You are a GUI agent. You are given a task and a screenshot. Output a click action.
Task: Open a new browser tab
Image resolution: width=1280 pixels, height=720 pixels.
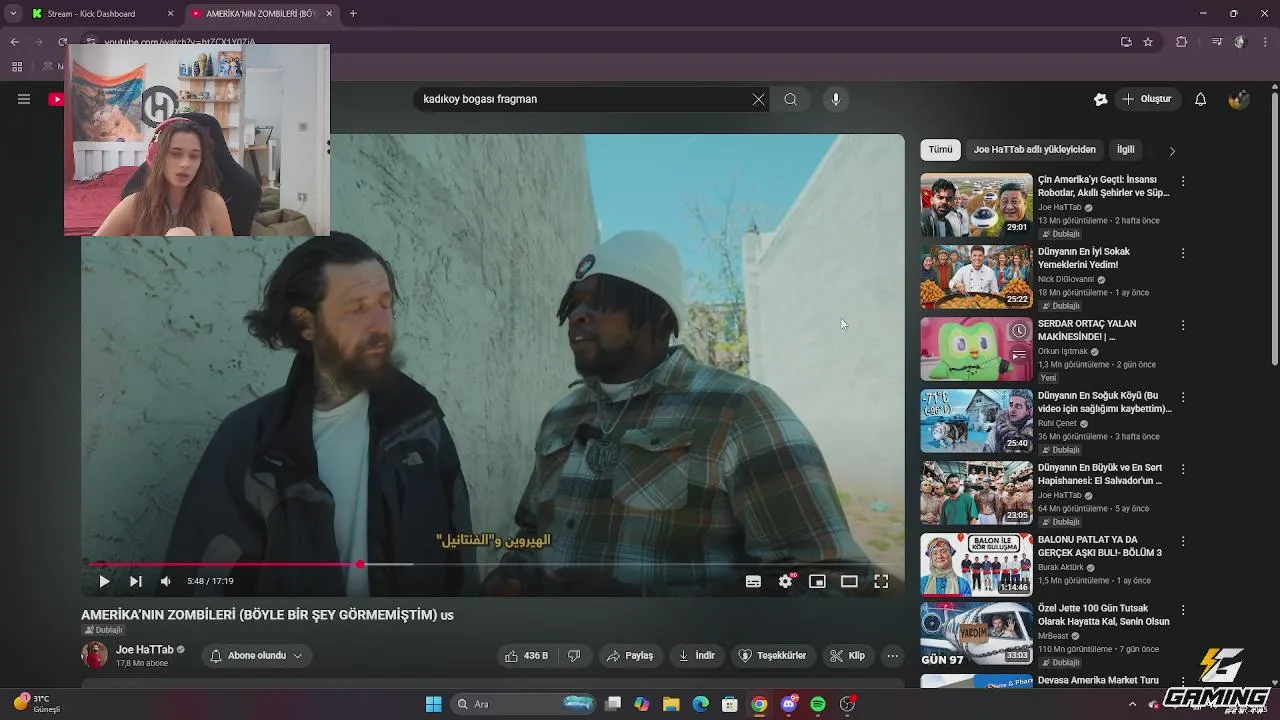tap(353, 14)
